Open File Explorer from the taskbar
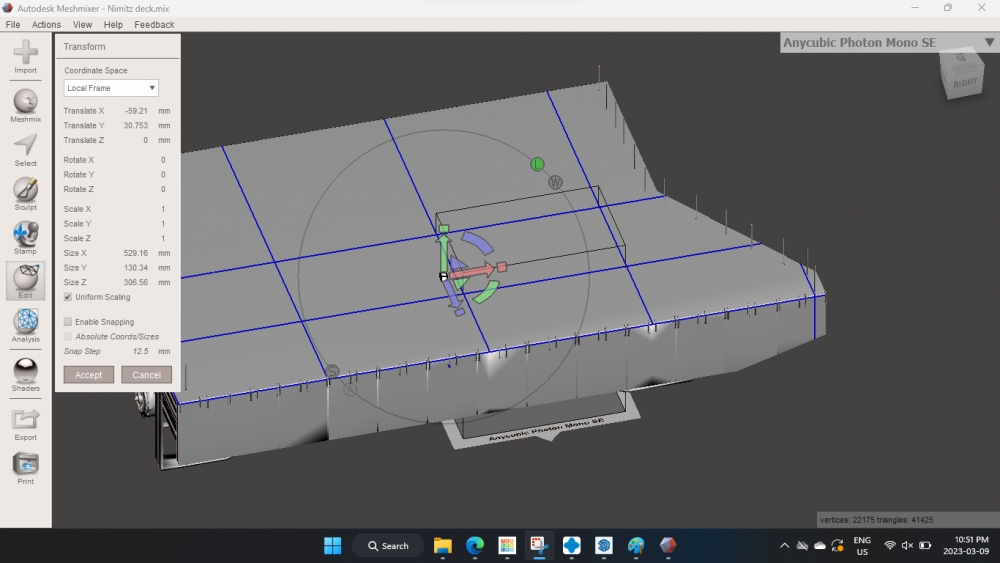The width and height of the screenshot is (1000, 563). click(x=443, y=546)
